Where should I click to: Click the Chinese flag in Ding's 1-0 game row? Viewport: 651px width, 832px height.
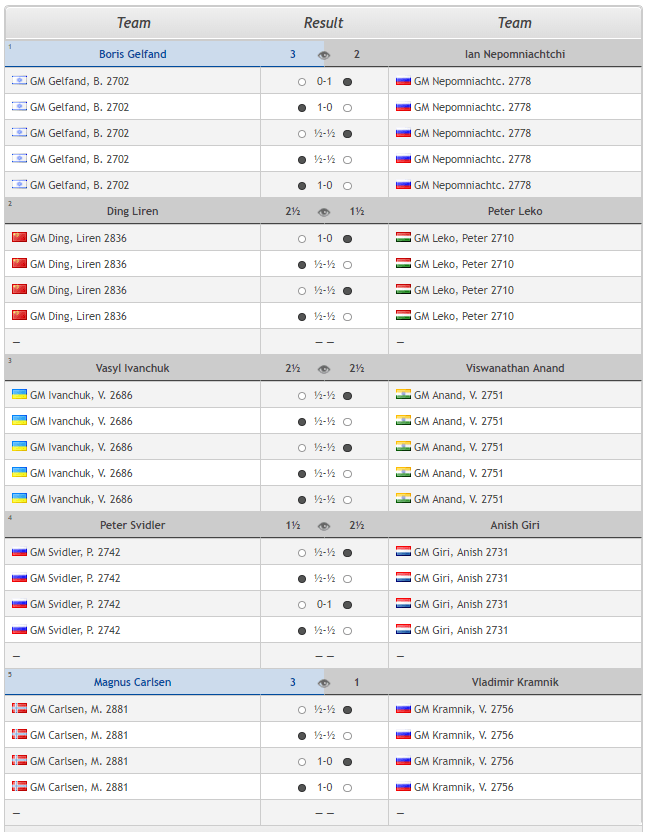19,238
